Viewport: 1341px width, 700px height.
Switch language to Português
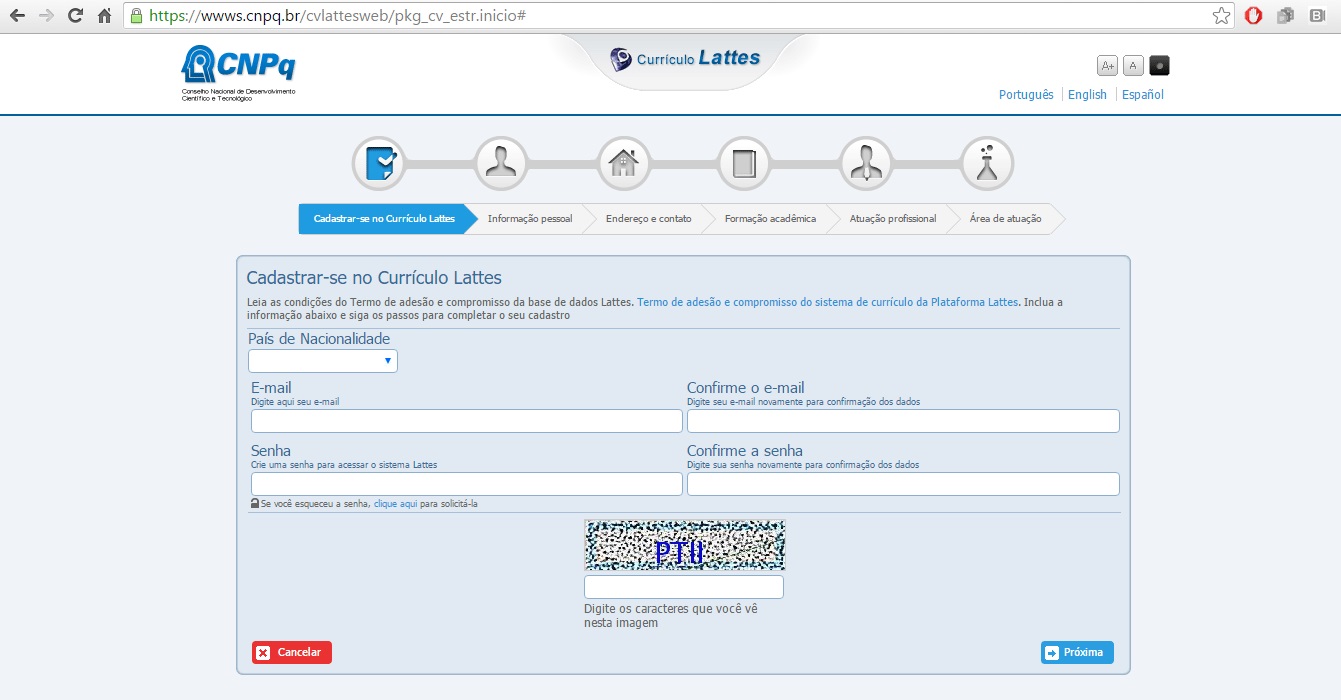click(x=1026, y=95)
